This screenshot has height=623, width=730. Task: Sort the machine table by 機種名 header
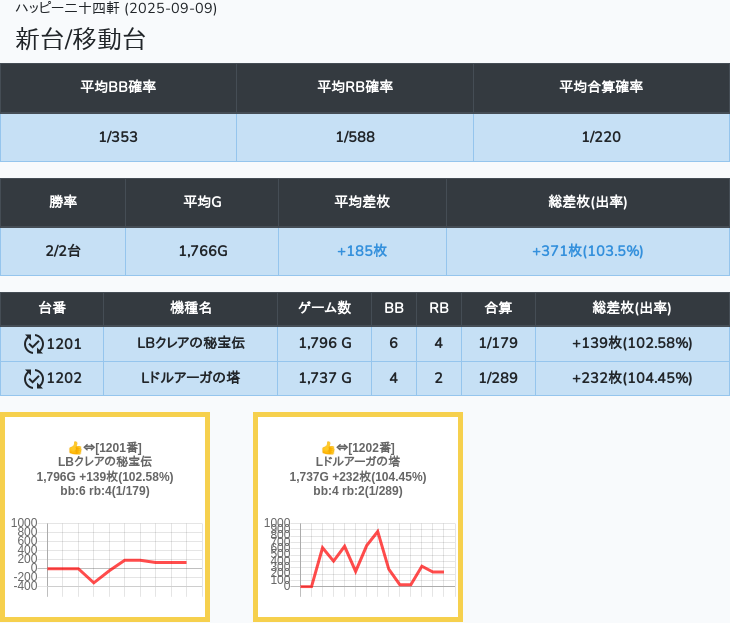click(190, 309)
